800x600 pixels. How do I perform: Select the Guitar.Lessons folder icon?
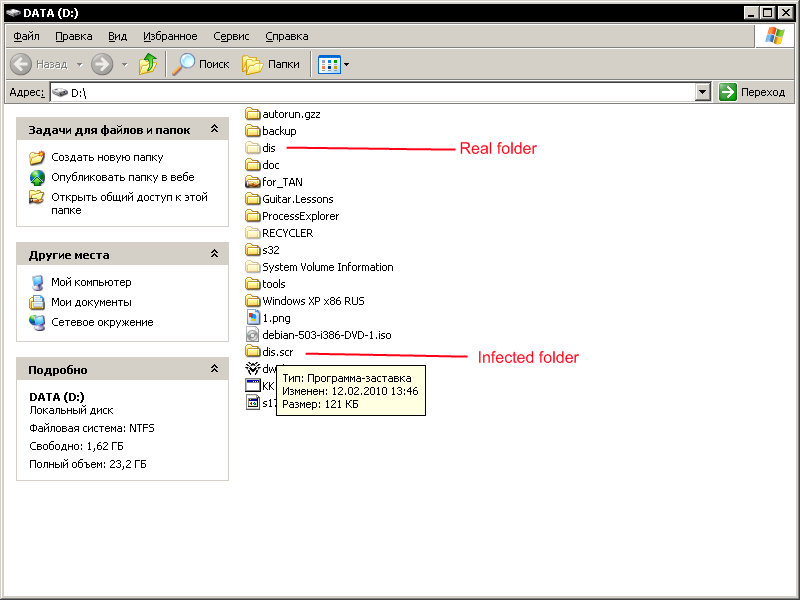click(253, 198)
